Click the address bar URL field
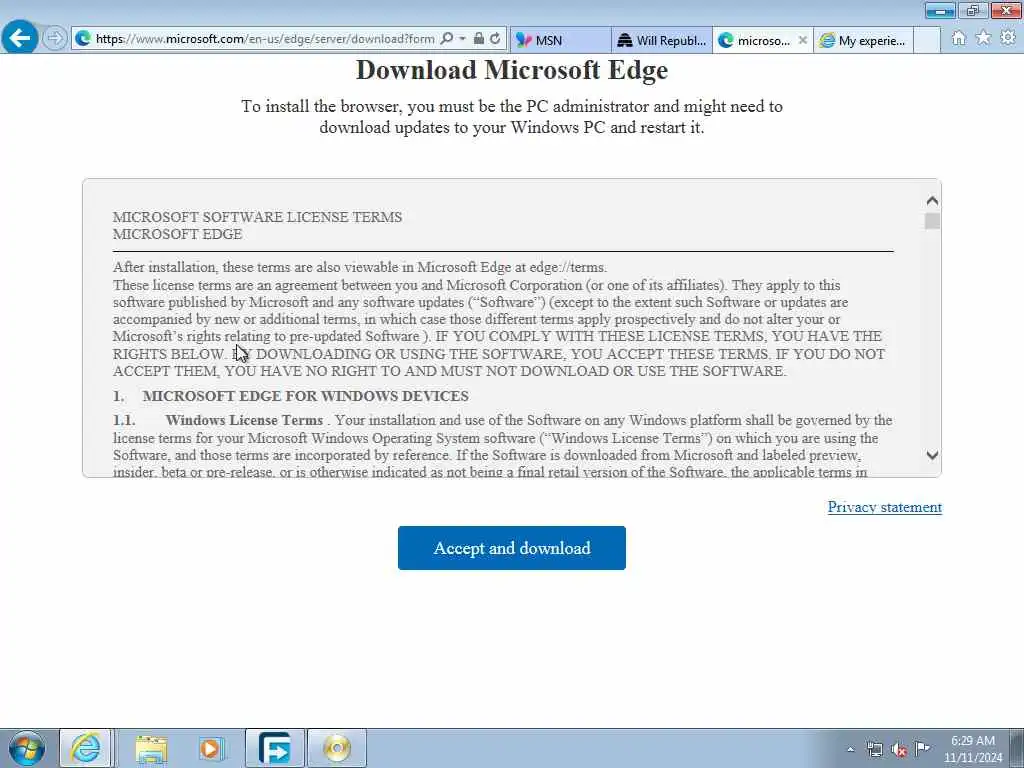The width and height of the screenshot is (1024, 768). click(x=264, y=39)
